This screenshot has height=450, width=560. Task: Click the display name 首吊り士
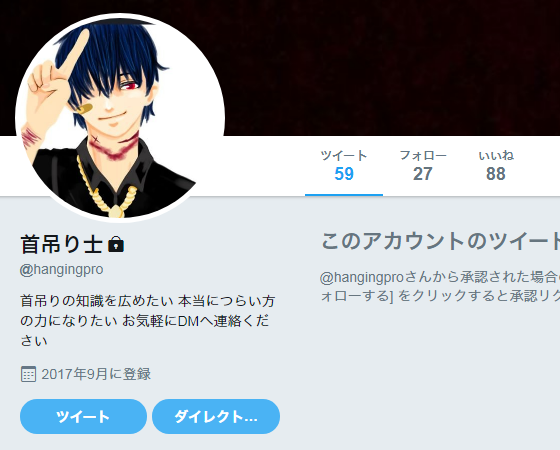pyautogui.click(x=62, y=244)
